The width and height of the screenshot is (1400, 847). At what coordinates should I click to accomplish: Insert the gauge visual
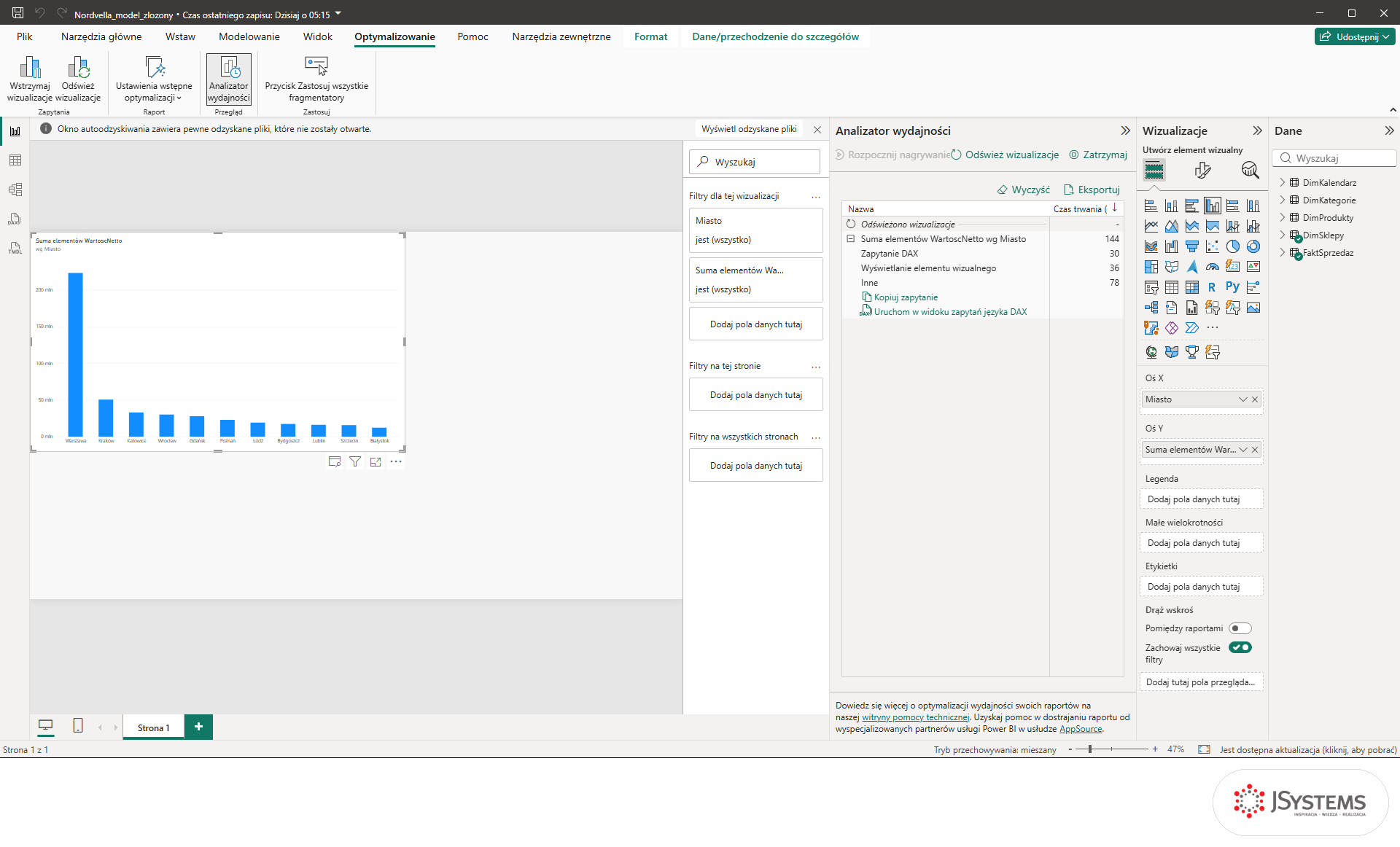pos(1212,267)
